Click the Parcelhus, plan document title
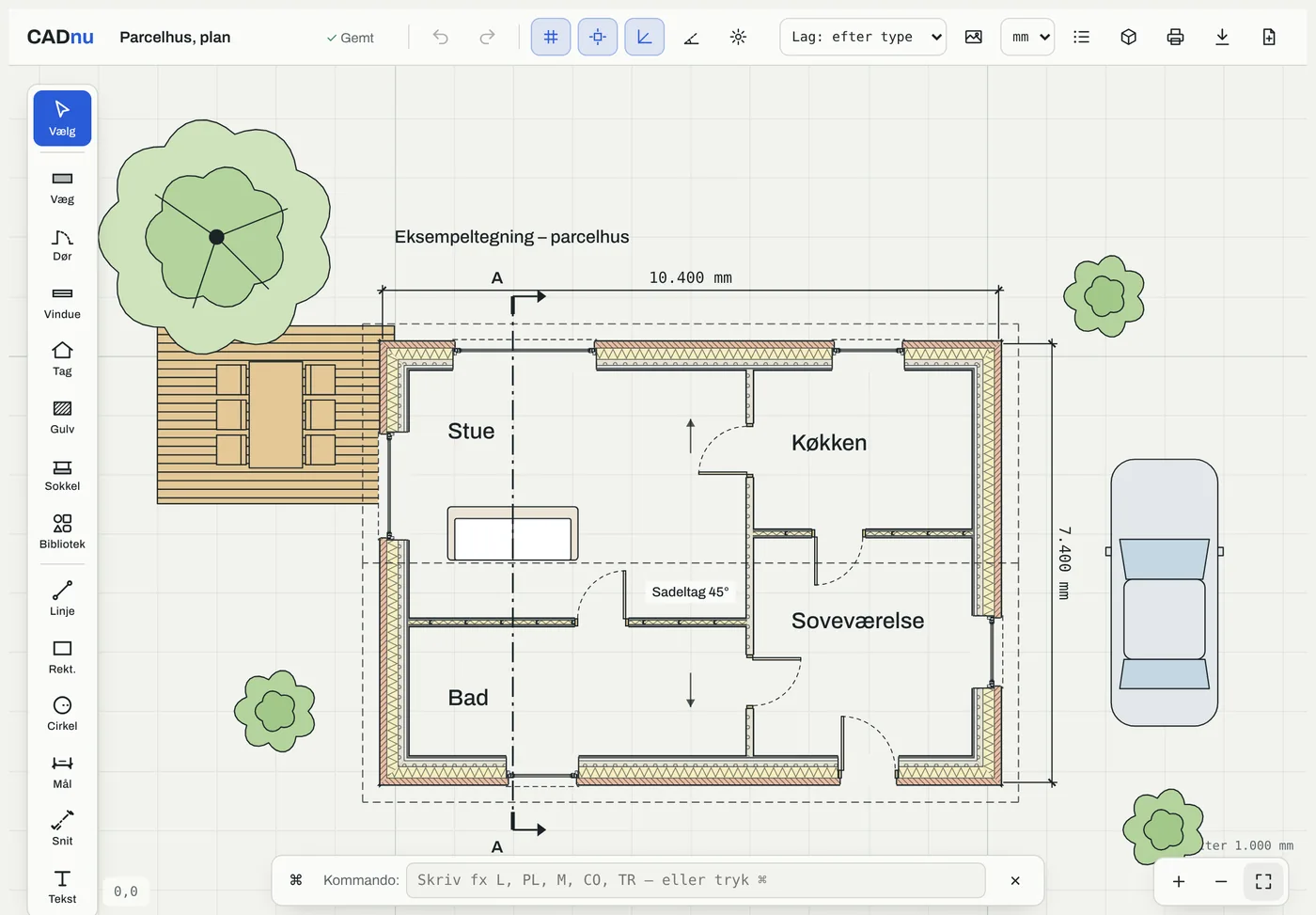This screenshot has width=1316, height=915. 175,37
